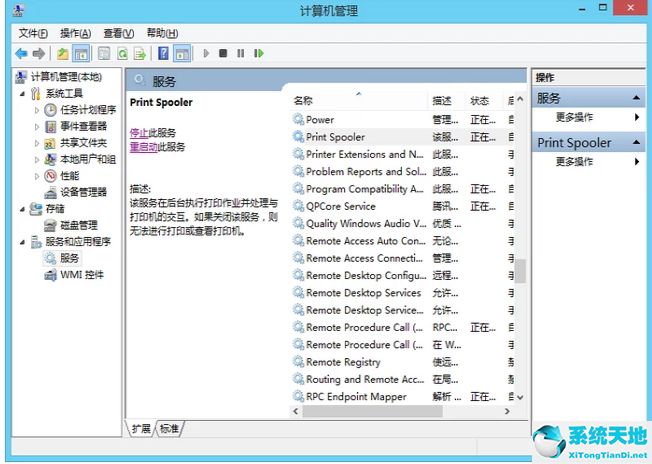Select the Remote Registry service
The width and height of the screenshot is (652, 464).
click(403, 362)
